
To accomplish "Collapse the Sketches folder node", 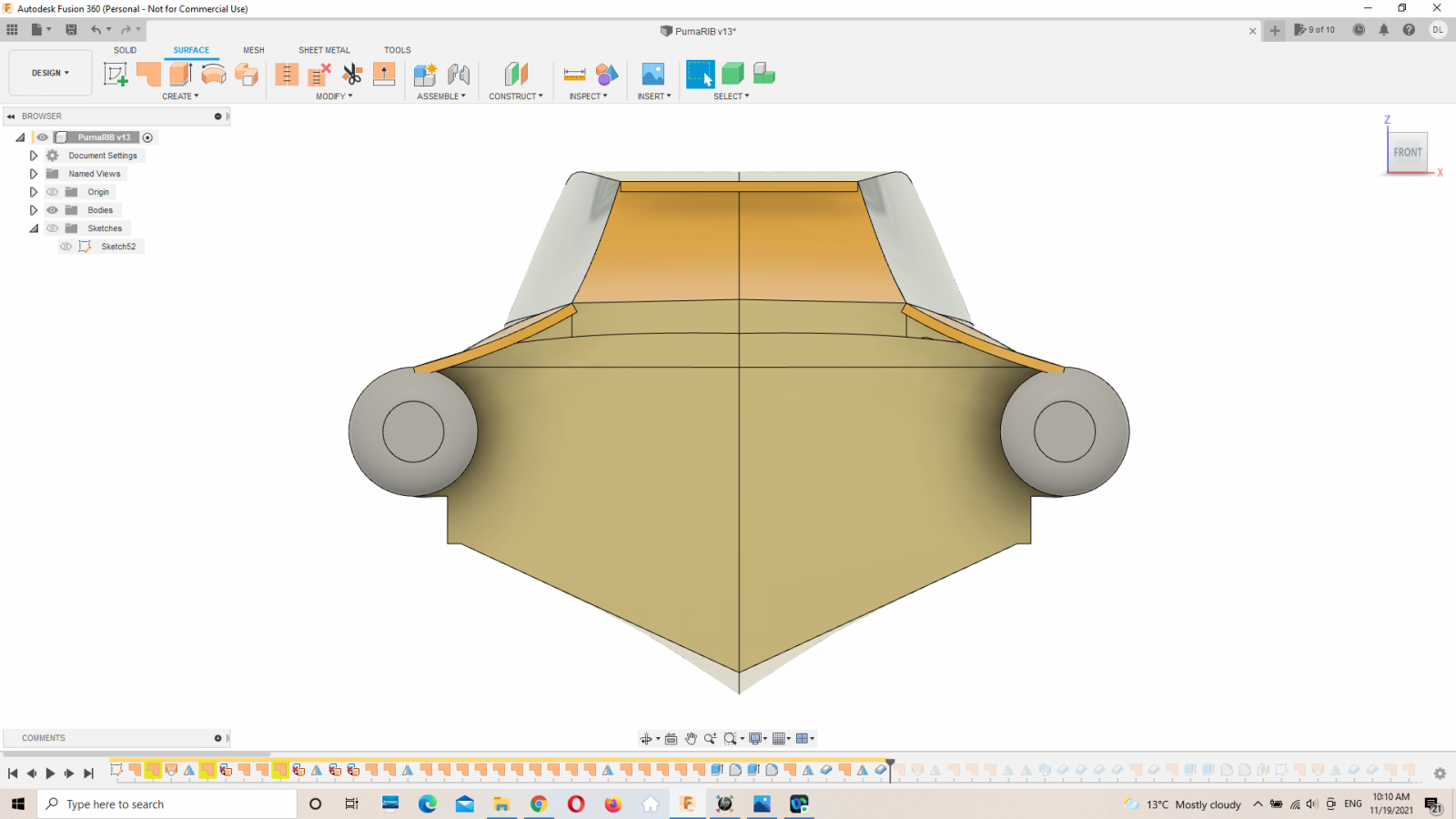I will click(x=34, y=228).
